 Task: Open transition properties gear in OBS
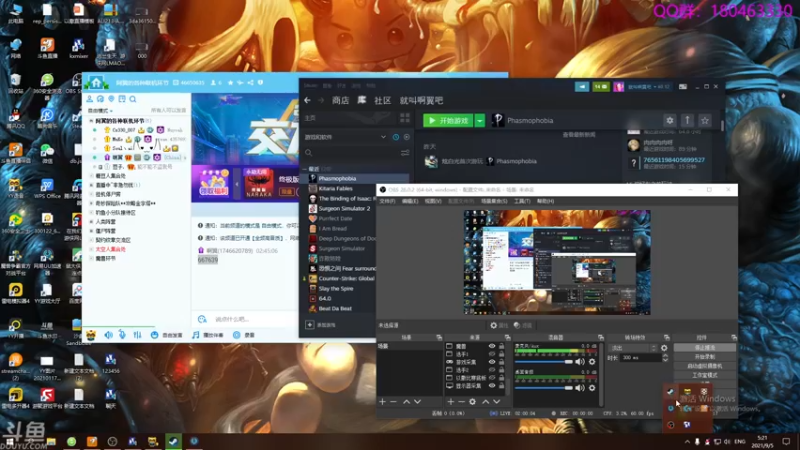(664, 348)
